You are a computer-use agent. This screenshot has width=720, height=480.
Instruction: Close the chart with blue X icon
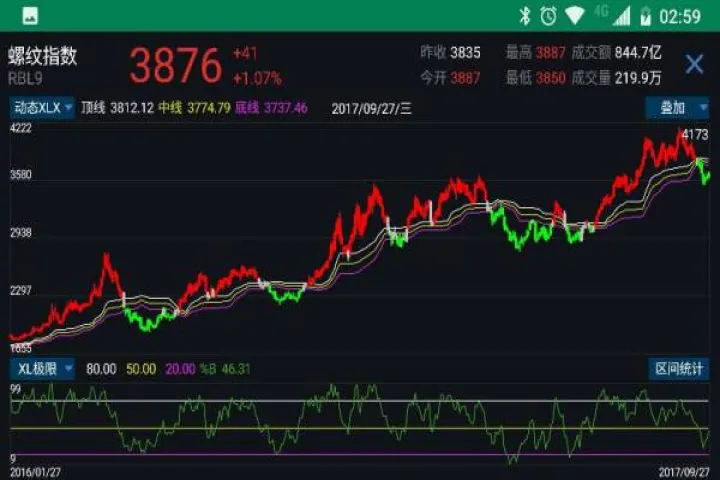pos(694,64)
